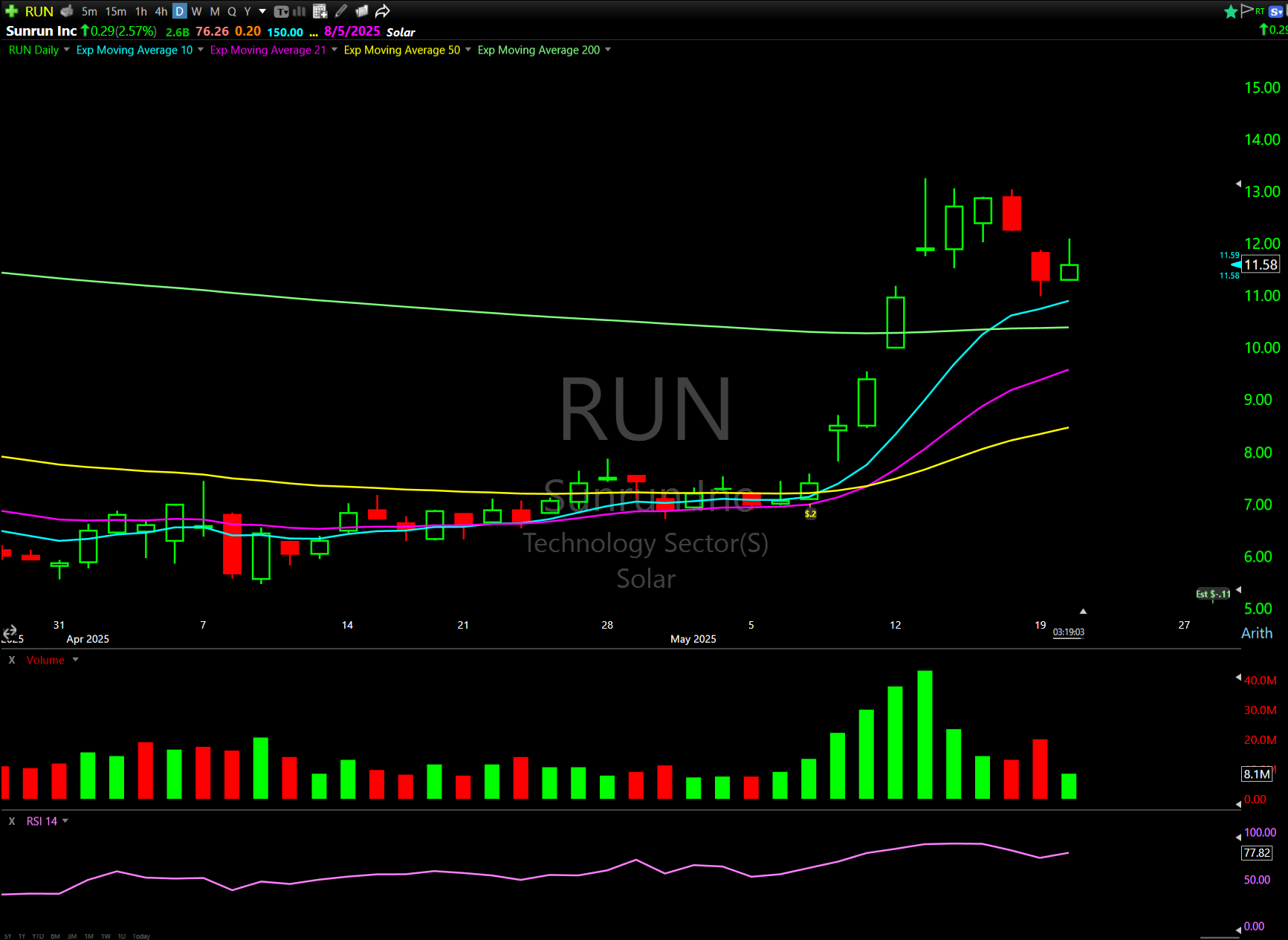Click the 1M range shortcut

[88, 936]
